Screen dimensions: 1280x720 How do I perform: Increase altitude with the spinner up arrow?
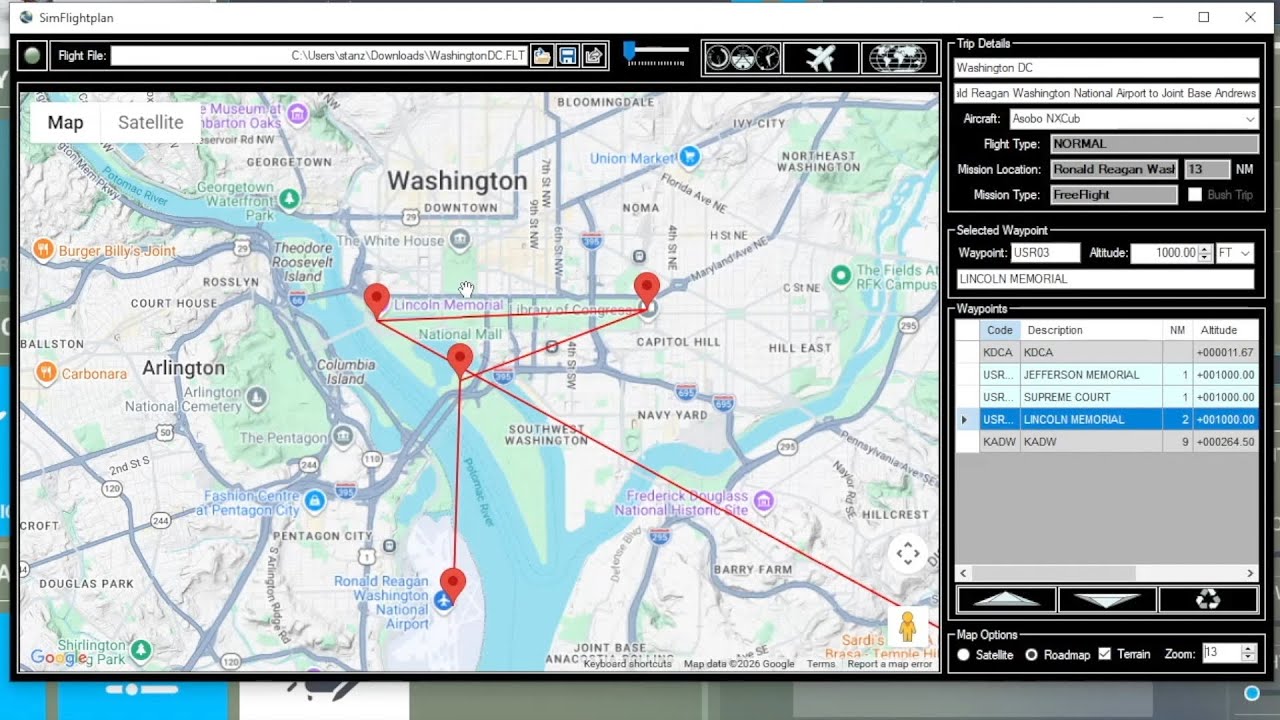coord(1206,249)
